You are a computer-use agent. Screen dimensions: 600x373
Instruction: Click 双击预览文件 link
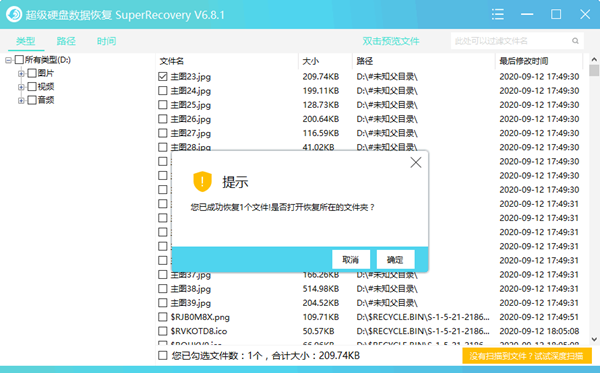[391, 41]
